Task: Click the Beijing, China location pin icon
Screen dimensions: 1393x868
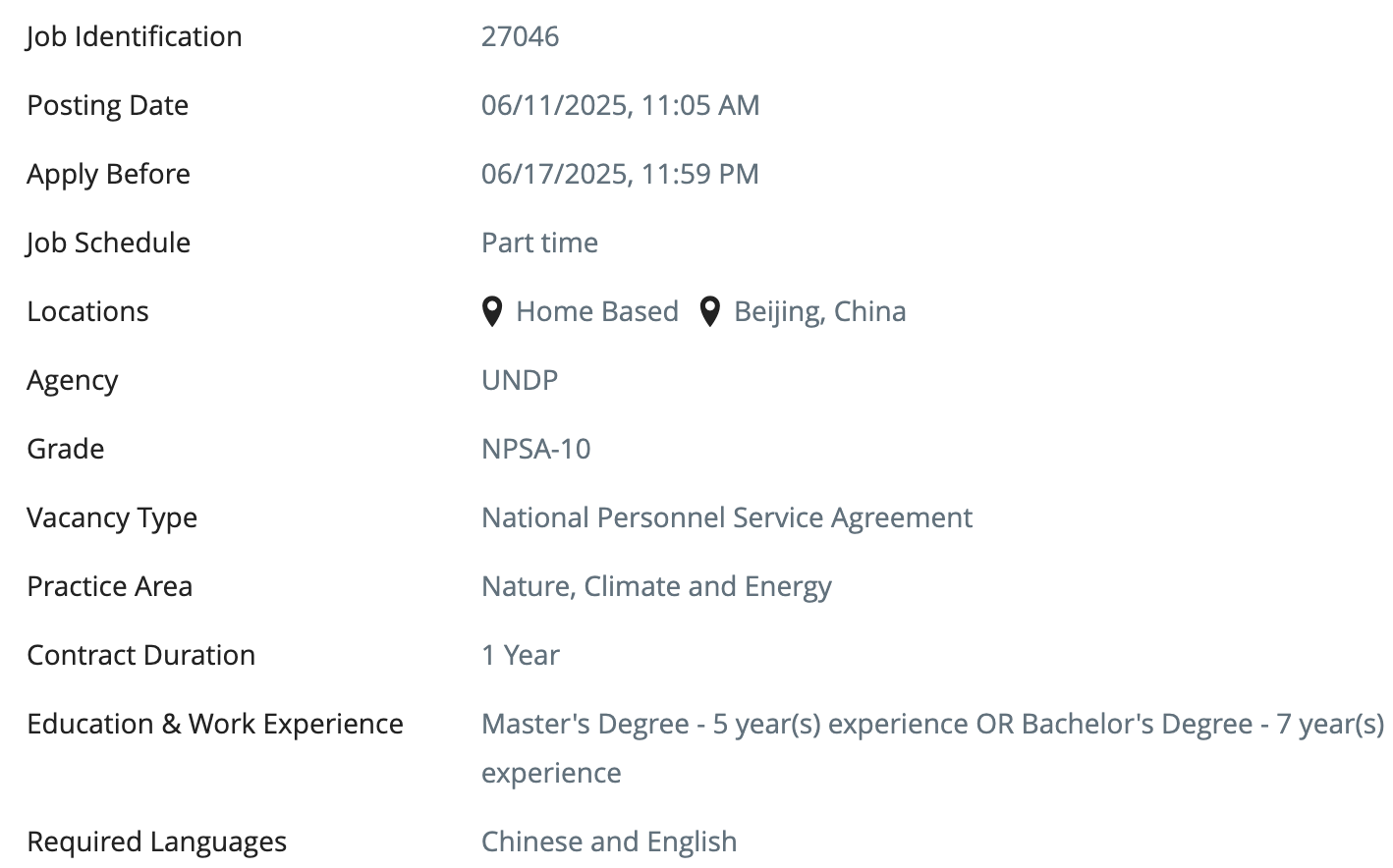Action: point(709,311)
